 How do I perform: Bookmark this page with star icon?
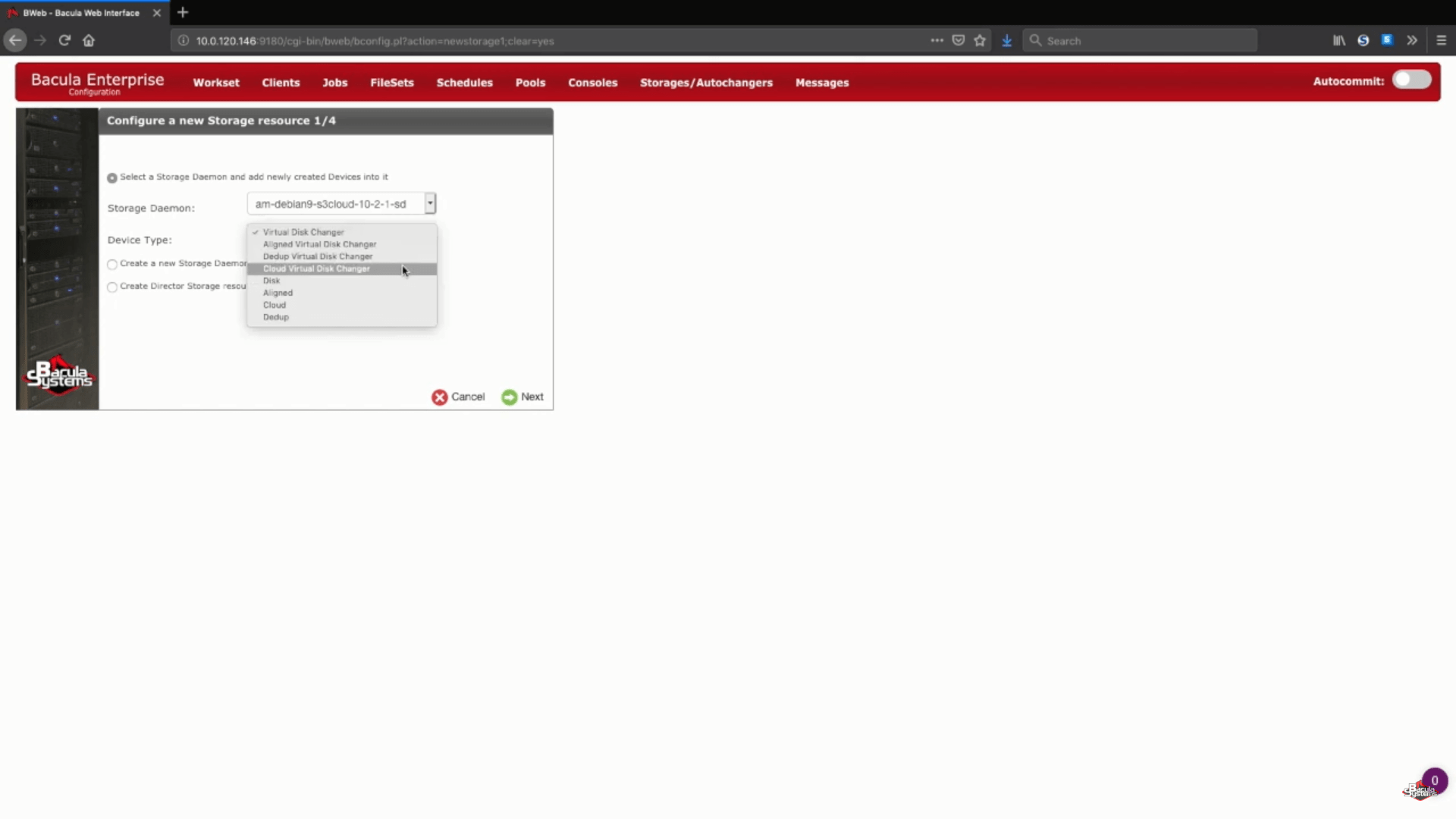[x=980, y=40]
